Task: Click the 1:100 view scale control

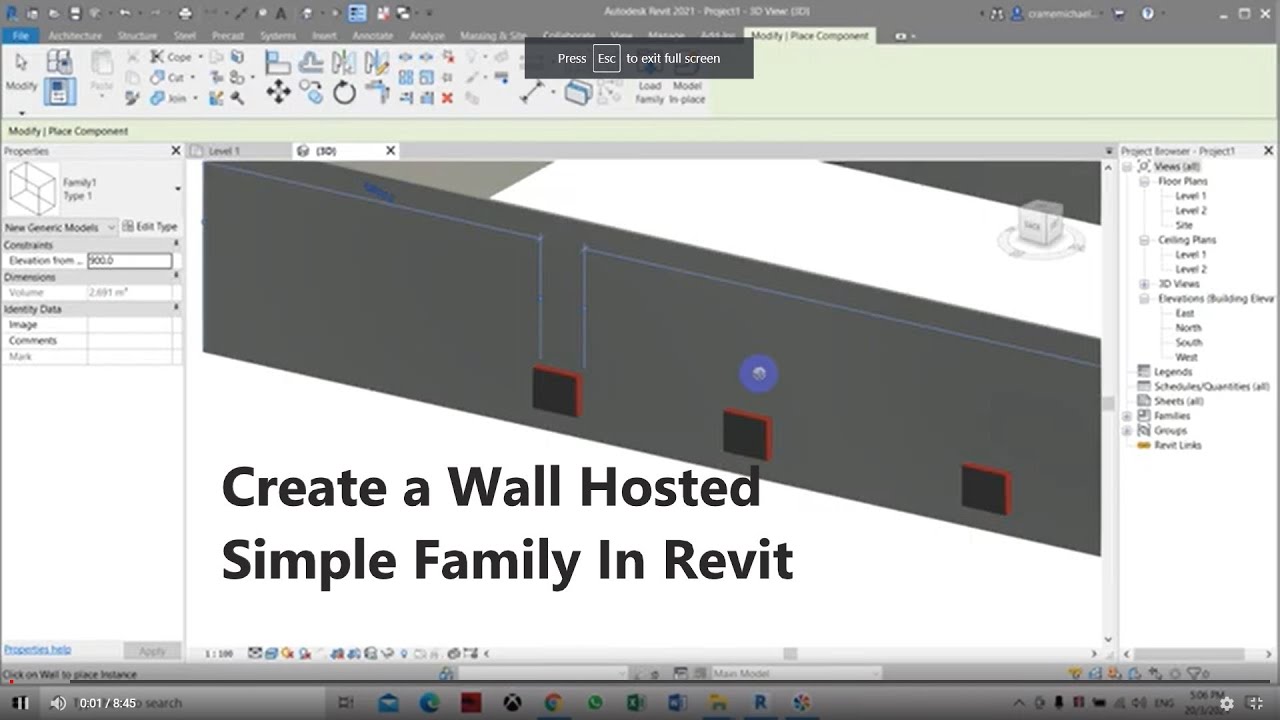Action: coord(219,653)
